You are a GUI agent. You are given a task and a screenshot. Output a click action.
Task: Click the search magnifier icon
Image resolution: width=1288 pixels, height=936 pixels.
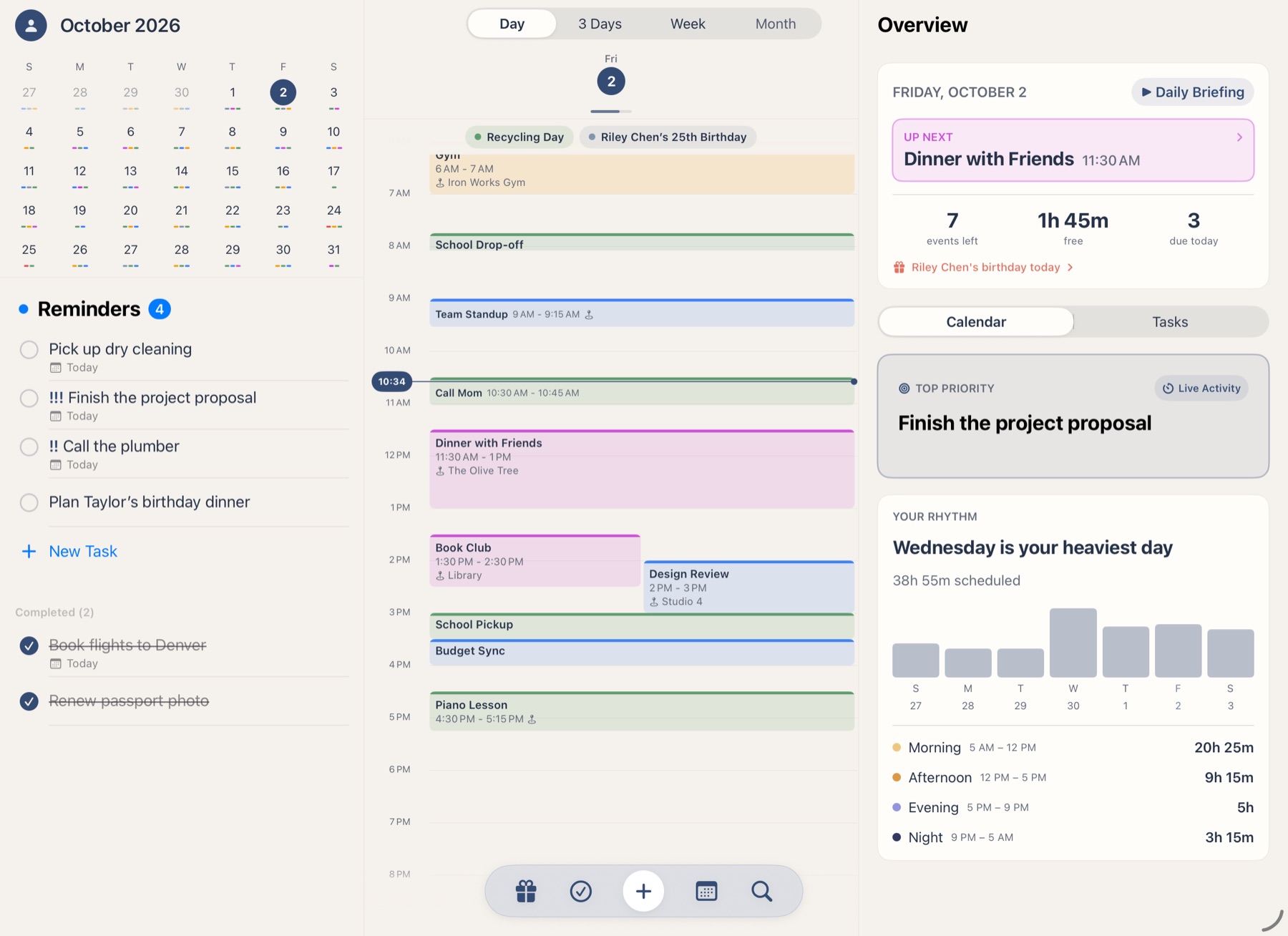[x=761, y=891]
